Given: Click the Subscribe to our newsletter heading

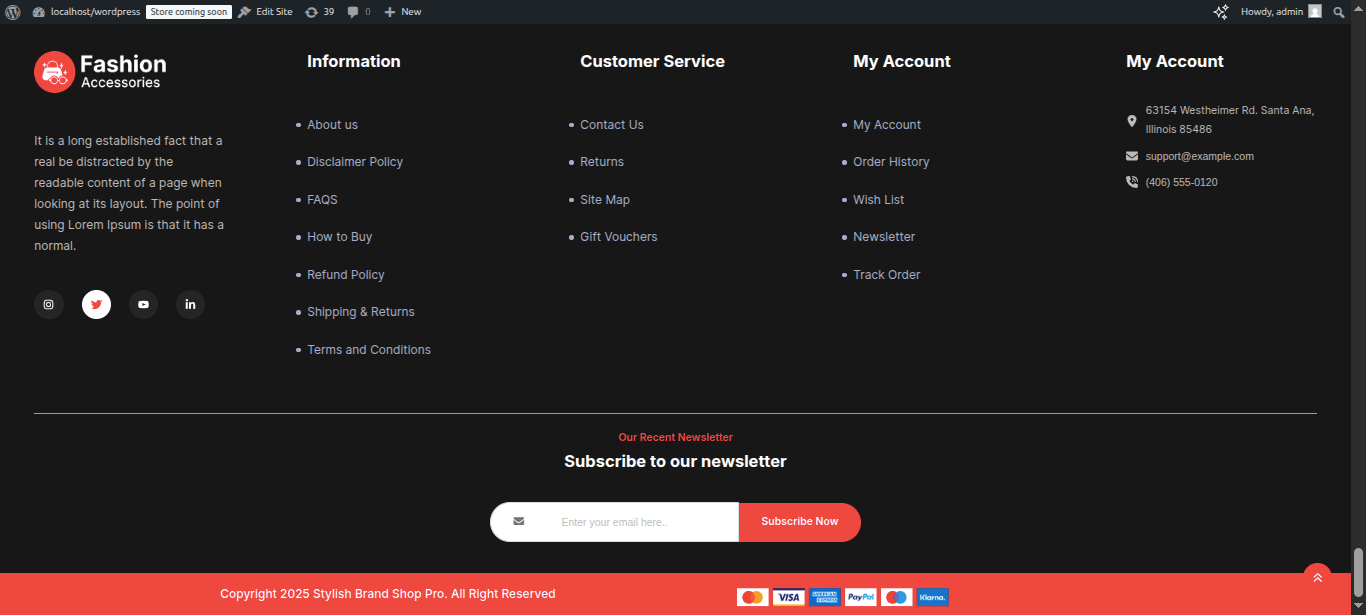Looking at the screenshot, I should 675,462.
